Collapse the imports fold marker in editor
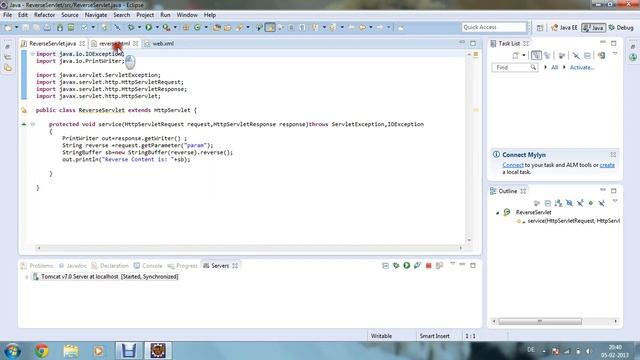The width and height of the screenshot is (640, 360). click(x=33, y=54)
